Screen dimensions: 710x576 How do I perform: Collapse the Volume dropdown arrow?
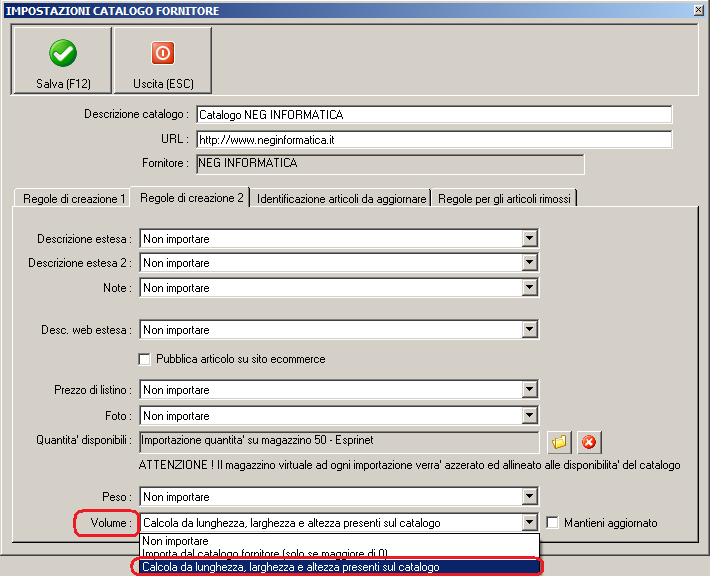click(529, 523)
